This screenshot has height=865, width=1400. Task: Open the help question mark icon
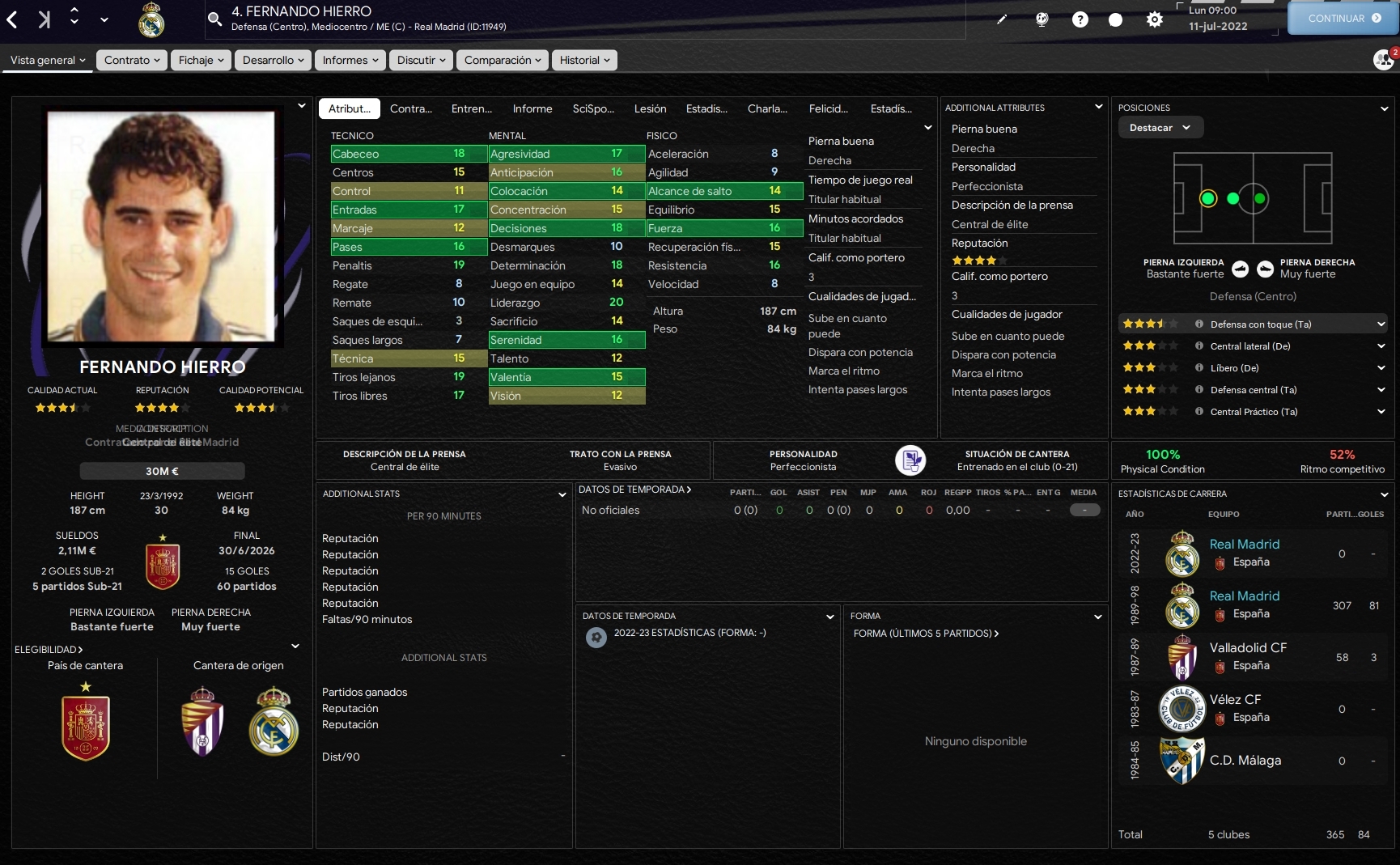[1080, 19]
